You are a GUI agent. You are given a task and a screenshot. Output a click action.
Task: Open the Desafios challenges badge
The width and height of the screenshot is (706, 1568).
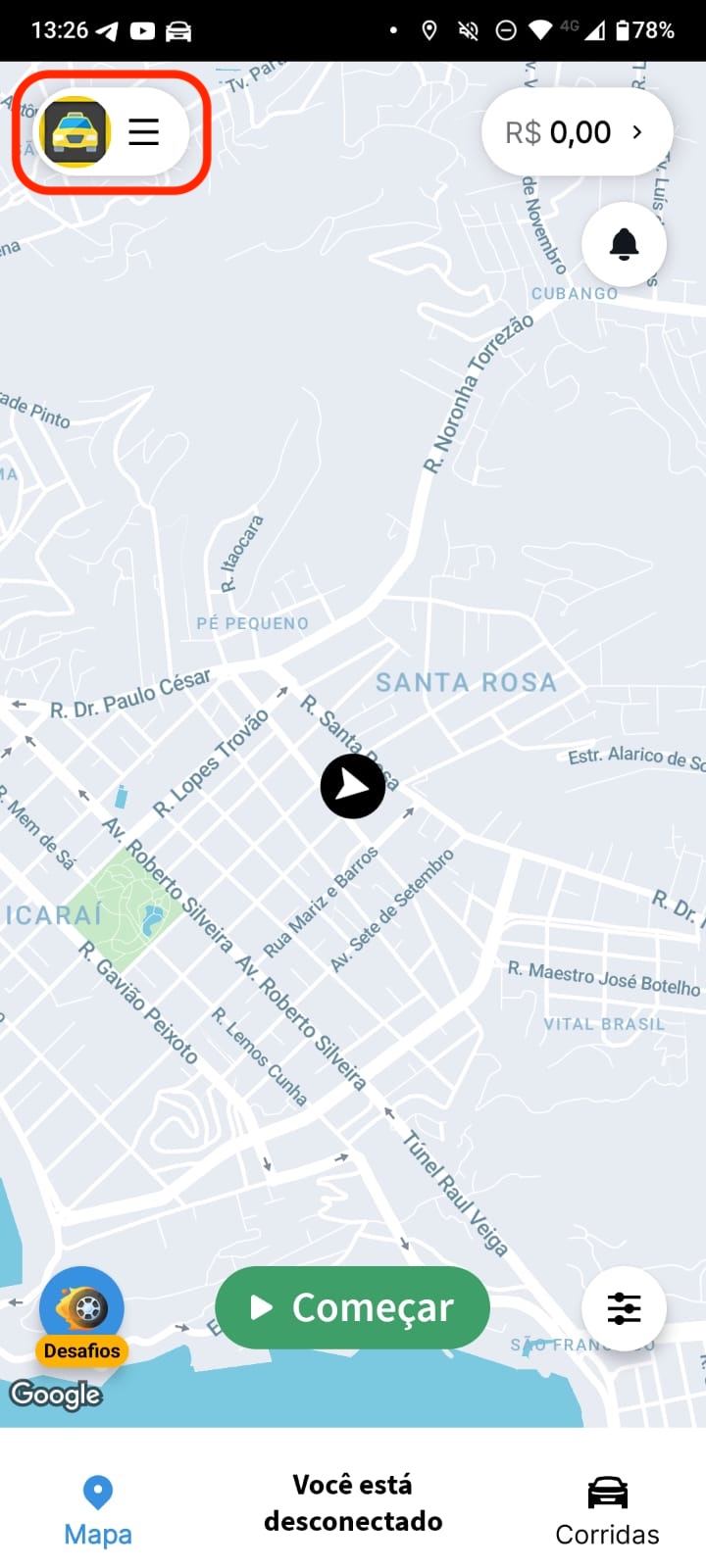pyautogui.click(x=82, y=1316)
